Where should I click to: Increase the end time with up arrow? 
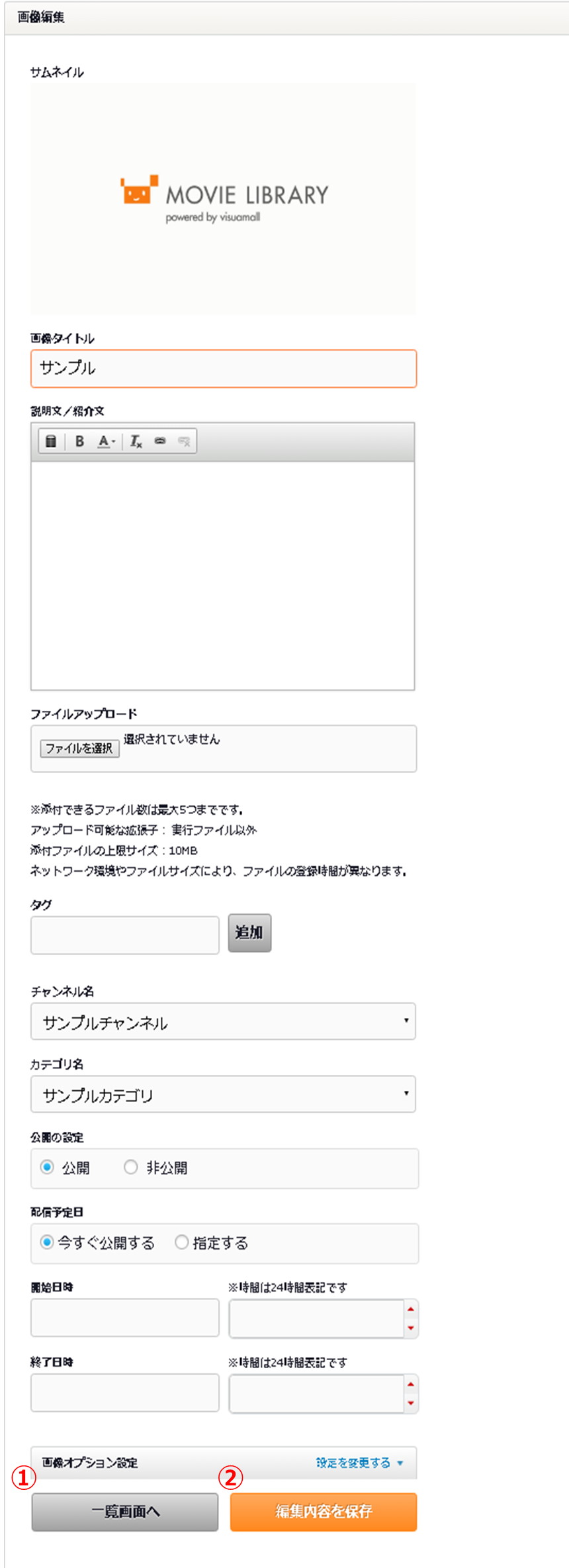[x=411, y=1384]
